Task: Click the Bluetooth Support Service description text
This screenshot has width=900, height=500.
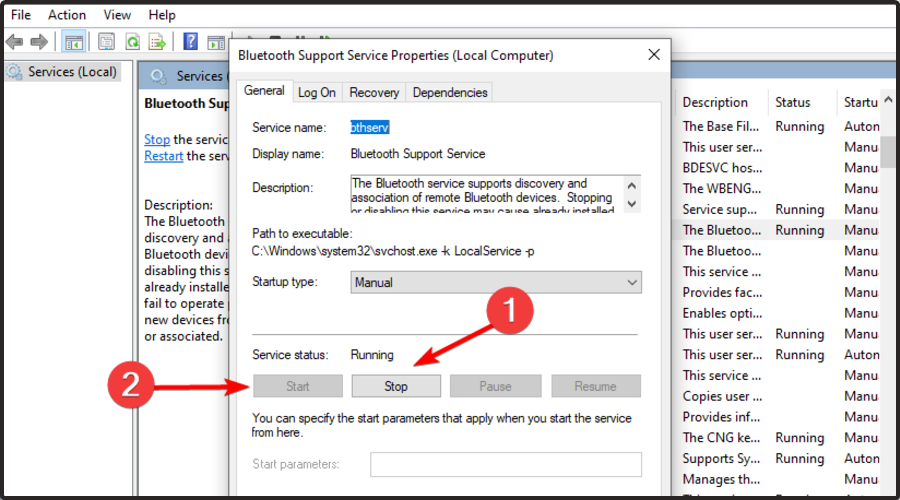Action: pos(486,194)
